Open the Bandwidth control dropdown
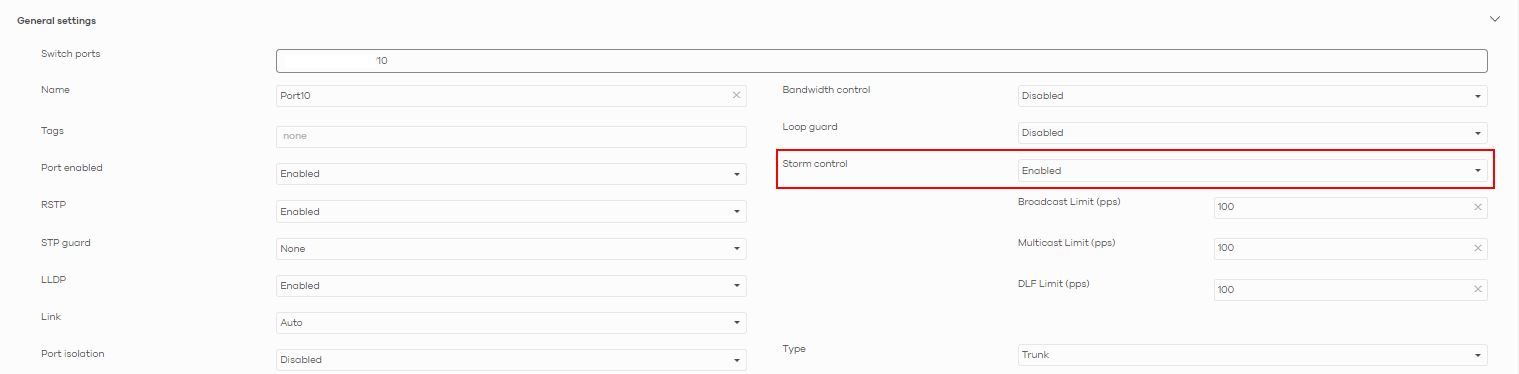Viewport: 1519px width, 374px height. 1252,96
